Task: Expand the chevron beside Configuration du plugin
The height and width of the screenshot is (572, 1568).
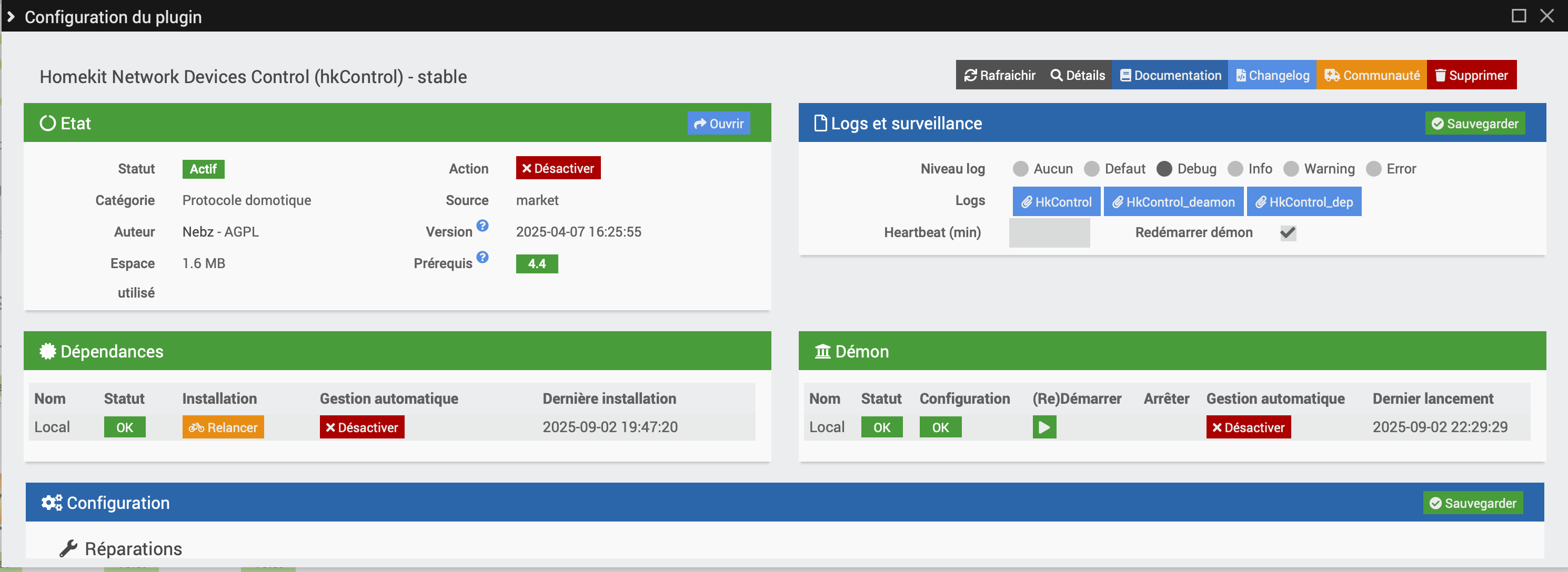Action: (11, 16)
